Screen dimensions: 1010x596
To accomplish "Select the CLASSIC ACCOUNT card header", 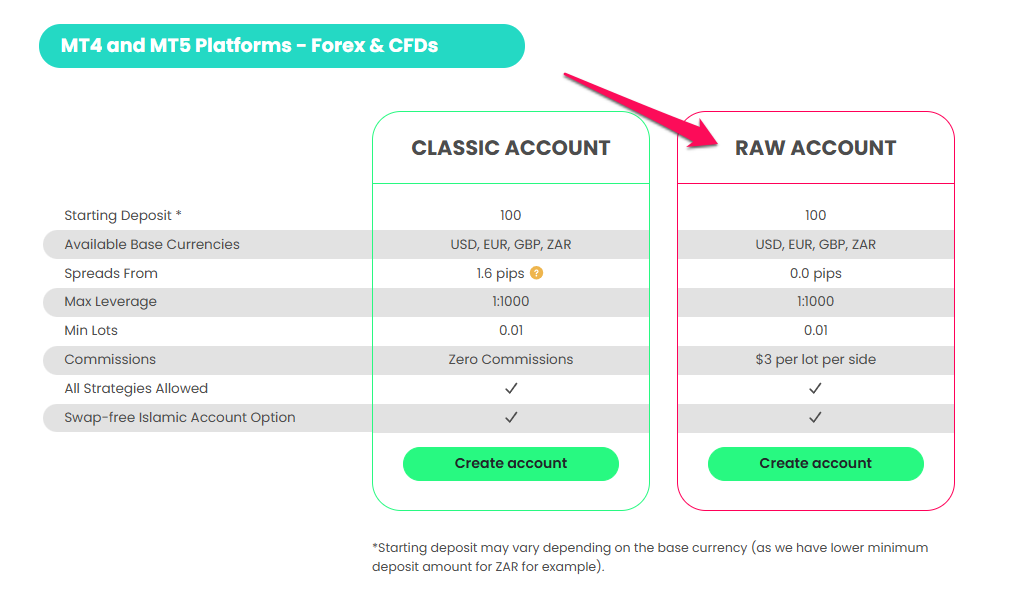I will tap(511, 146).
